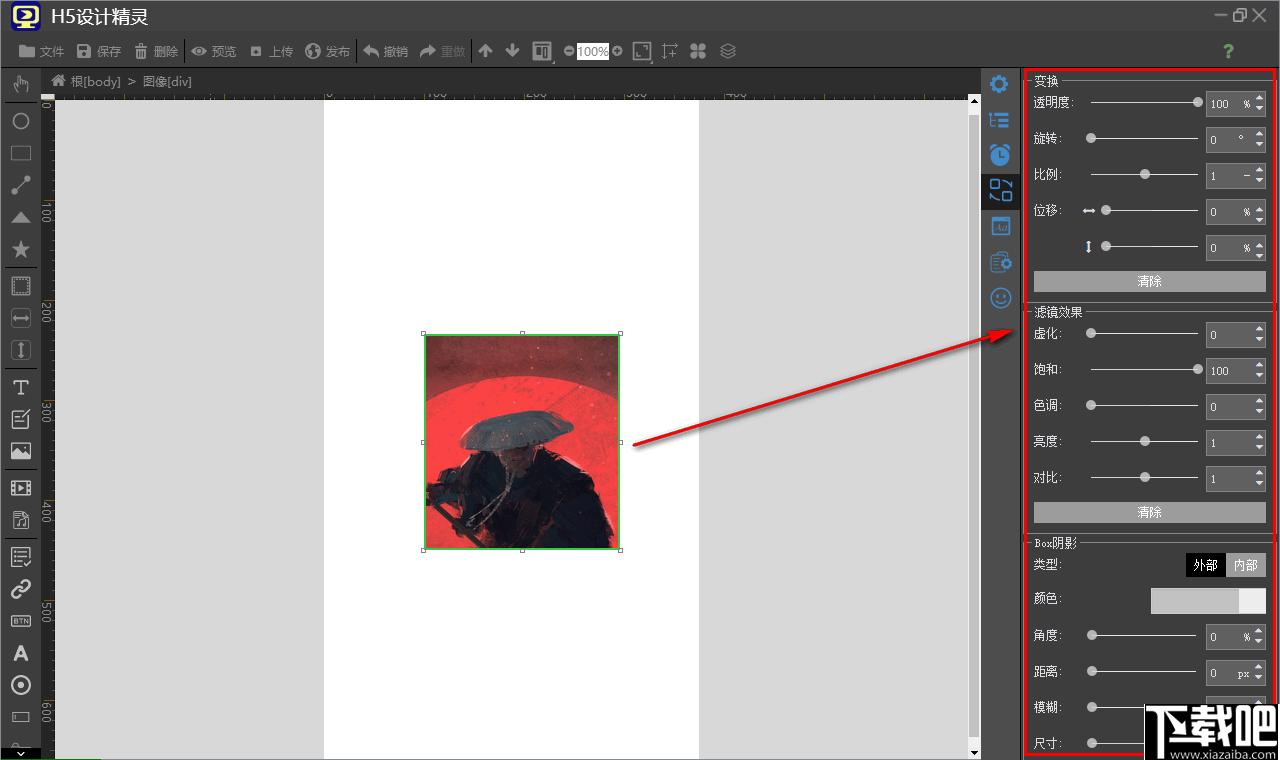Image resolution: width=1280 pixels, height=760 pixels.
Task: Select the image insert tool
Action: click(x=20, y=451)
